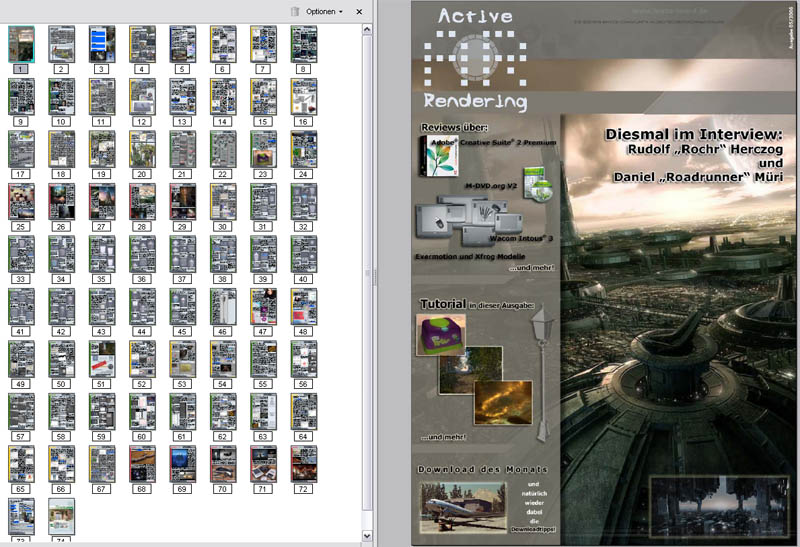The image size is (800, 547).
Task: Click the Wacom Intuos 3 tablets image
Action: (x=467, y=221)
